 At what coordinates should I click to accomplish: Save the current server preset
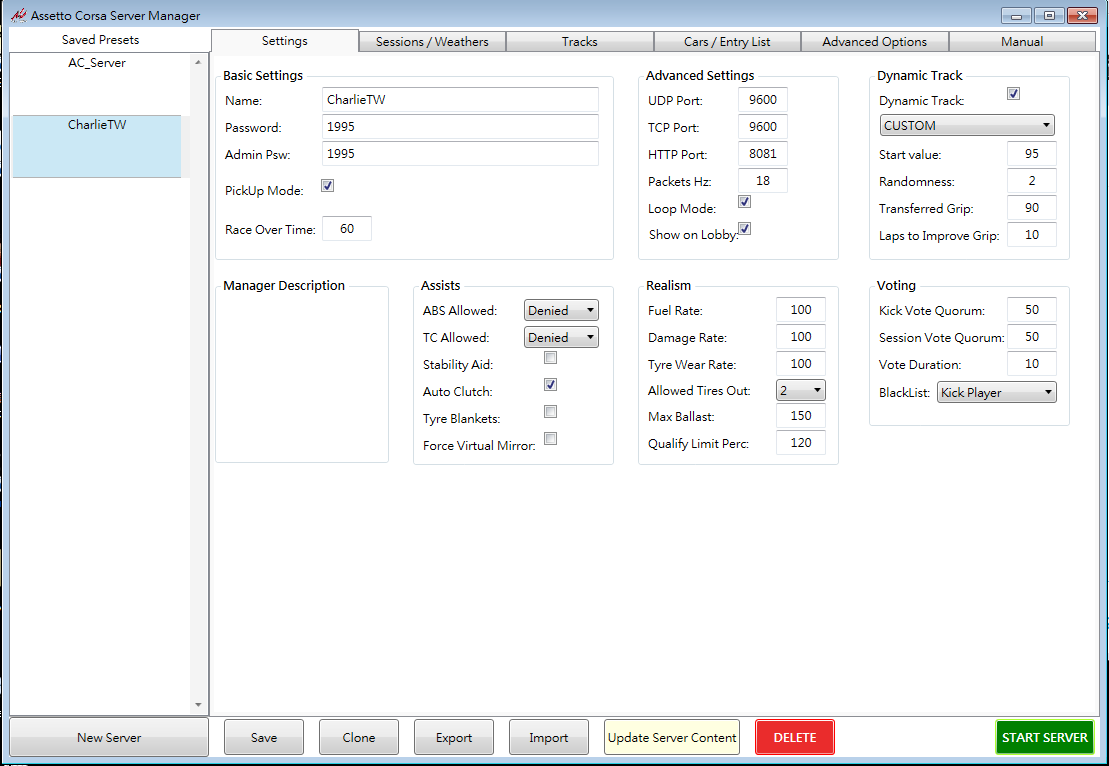pos(264,738)
